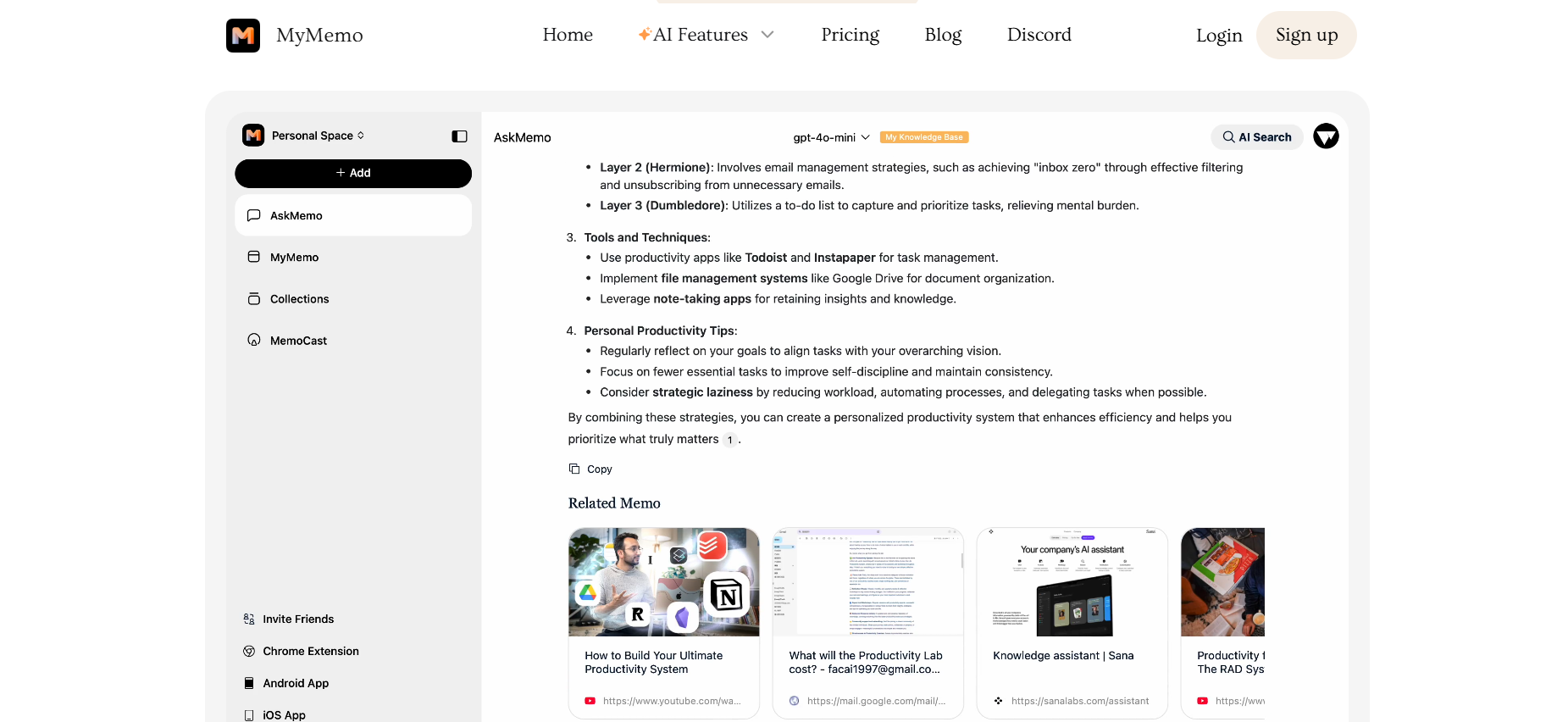The width and height of the screenshot is (1568, 722).
Task: Click the 'Knowledge assistant | Sana' card title
Action: 1063,656
